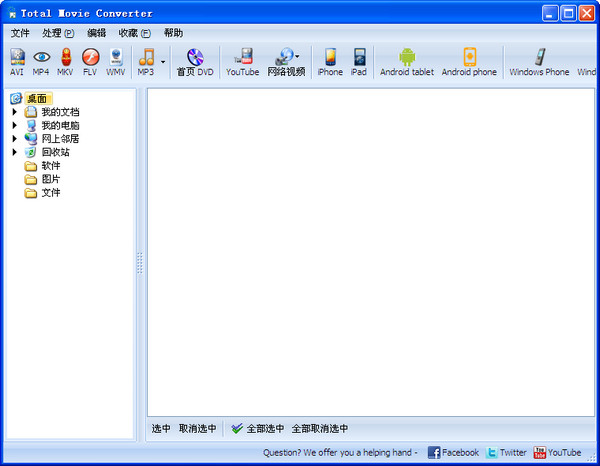Click the empty file list area

tap(371, 253)
